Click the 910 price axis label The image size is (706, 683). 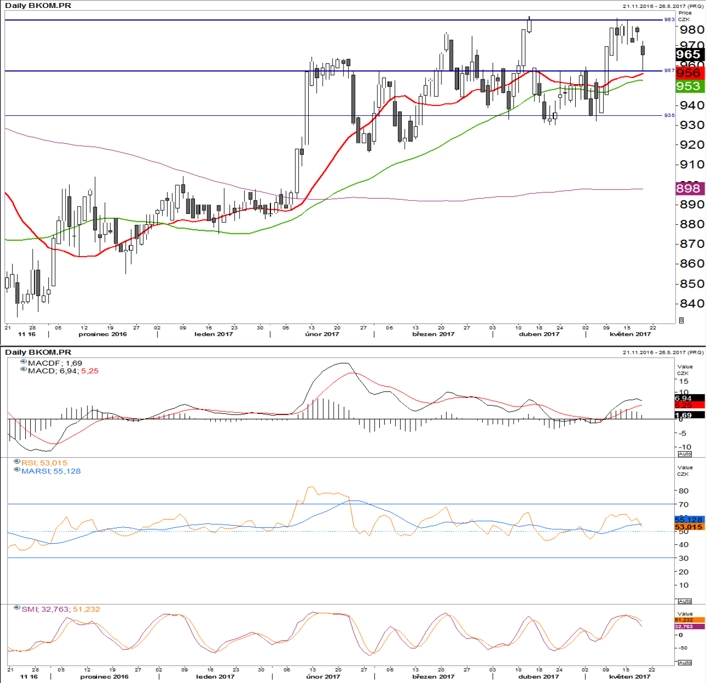pos(691,165)
